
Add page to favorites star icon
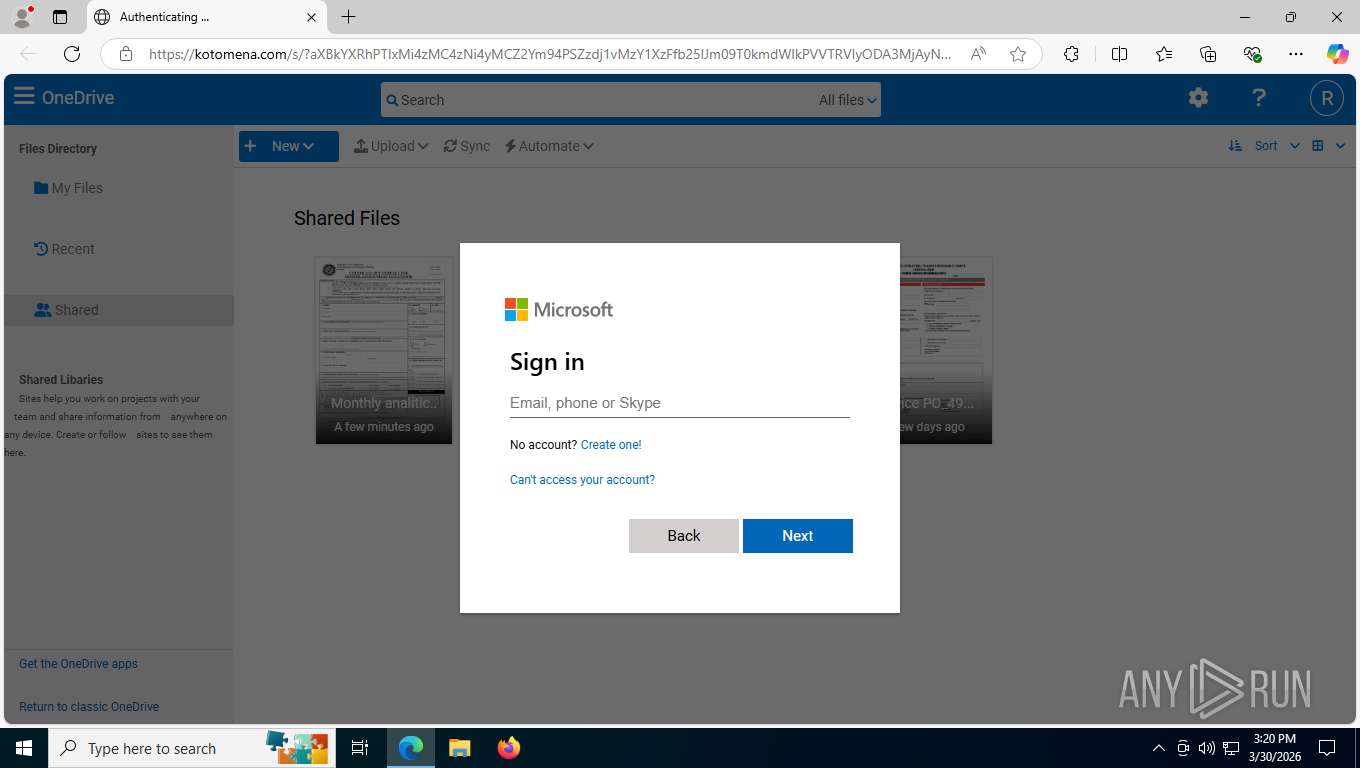[x=1018, y=54]
